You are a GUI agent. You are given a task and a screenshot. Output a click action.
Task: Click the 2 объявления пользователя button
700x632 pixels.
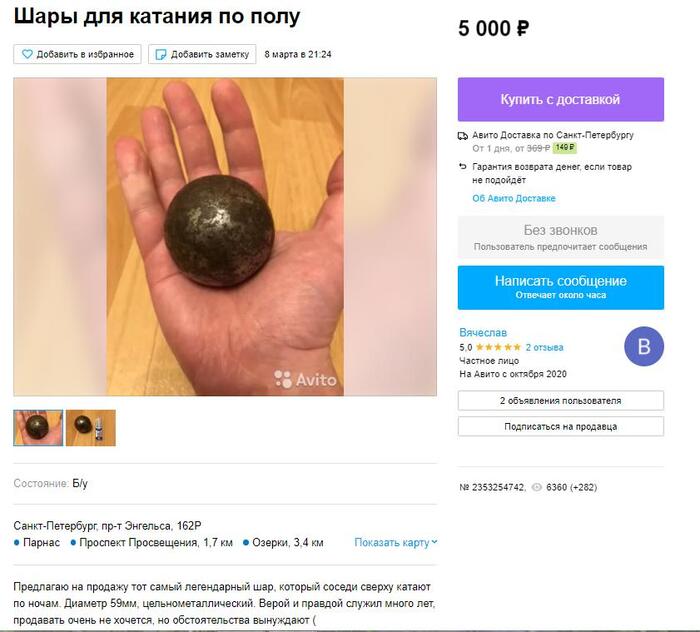click(561, 400)
